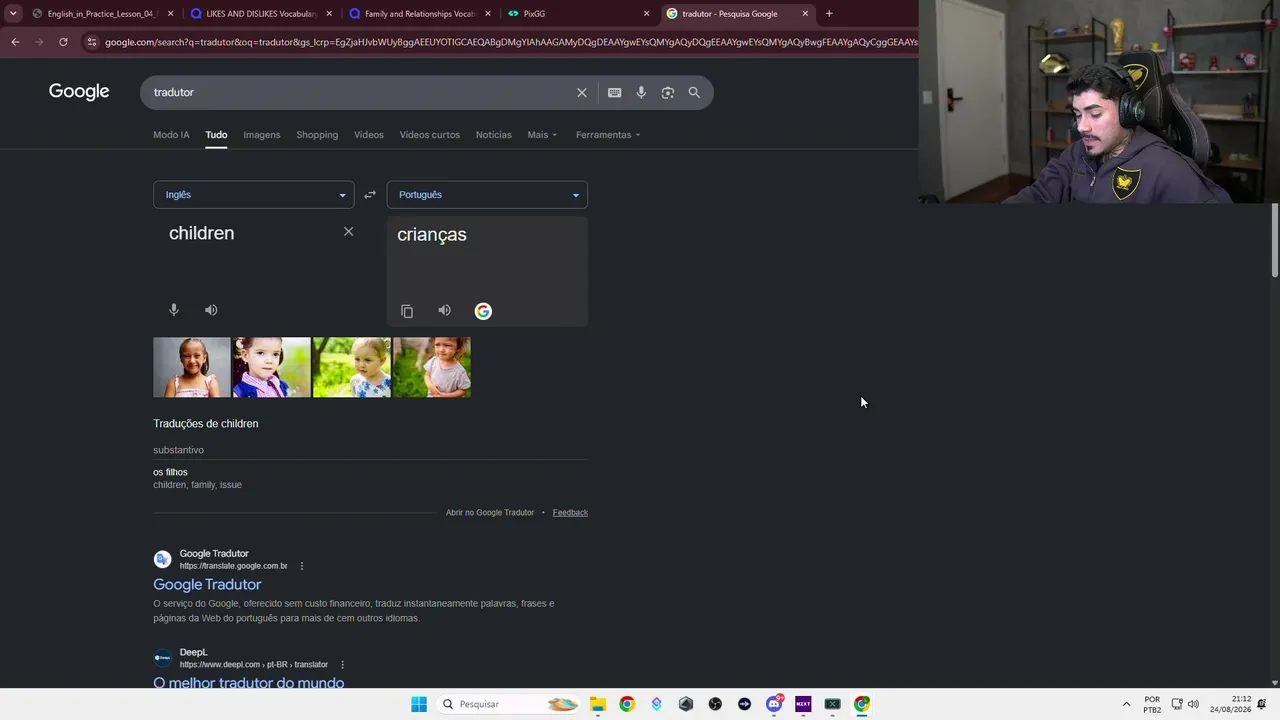
Task: Switch keyboard layout 'POR PTB2' in tray
Action: click(1152, 704)
